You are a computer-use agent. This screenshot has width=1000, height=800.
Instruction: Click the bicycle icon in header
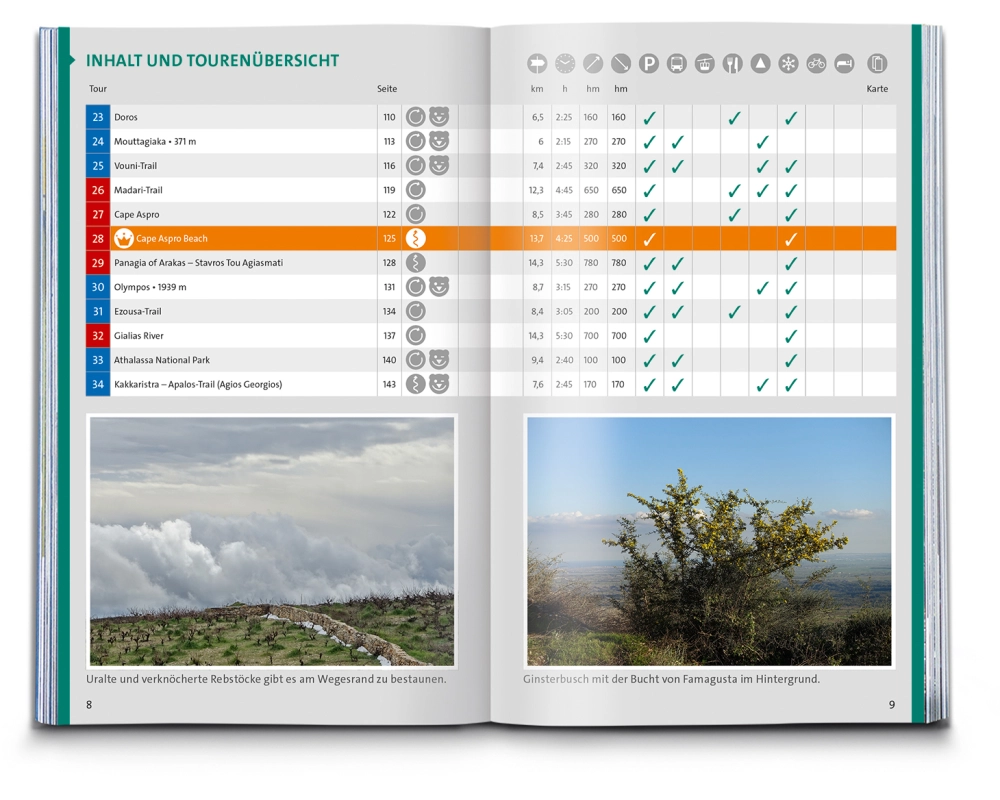[817, 64]
